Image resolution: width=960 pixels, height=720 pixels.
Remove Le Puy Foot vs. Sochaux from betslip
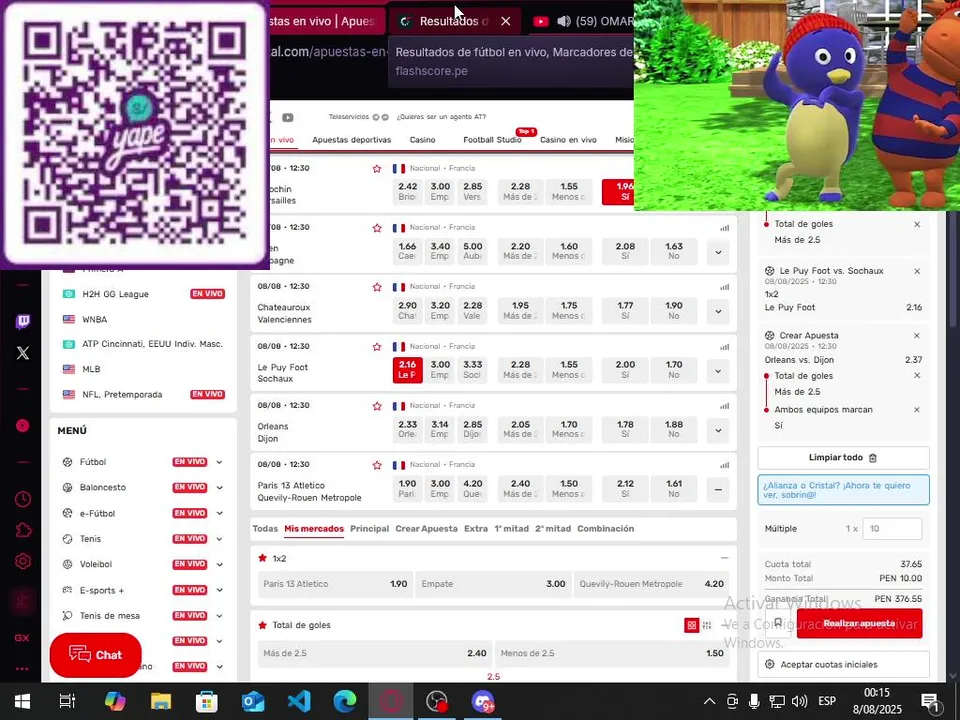click(917, 271)
